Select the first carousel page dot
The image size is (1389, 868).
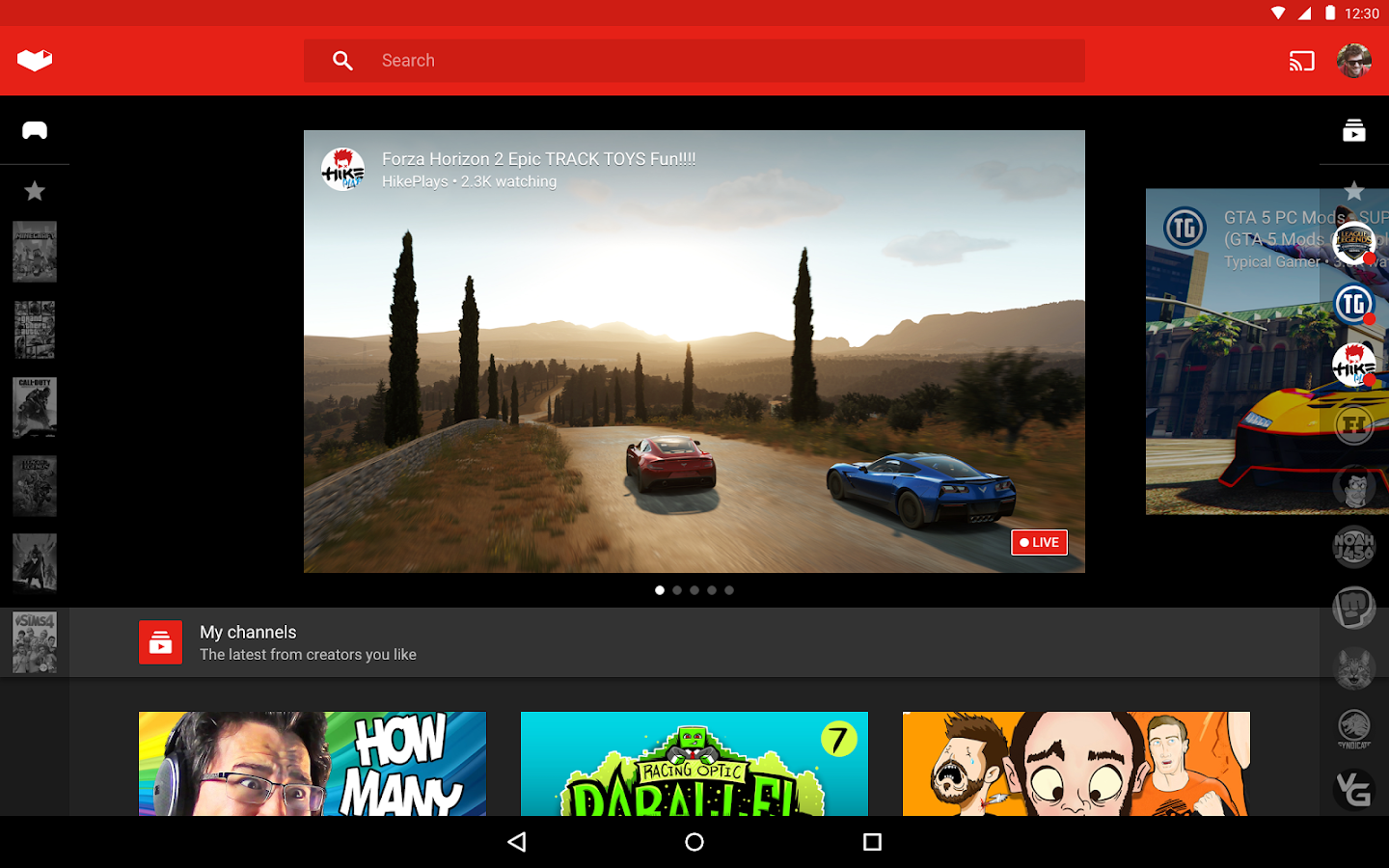coord(660,590)
